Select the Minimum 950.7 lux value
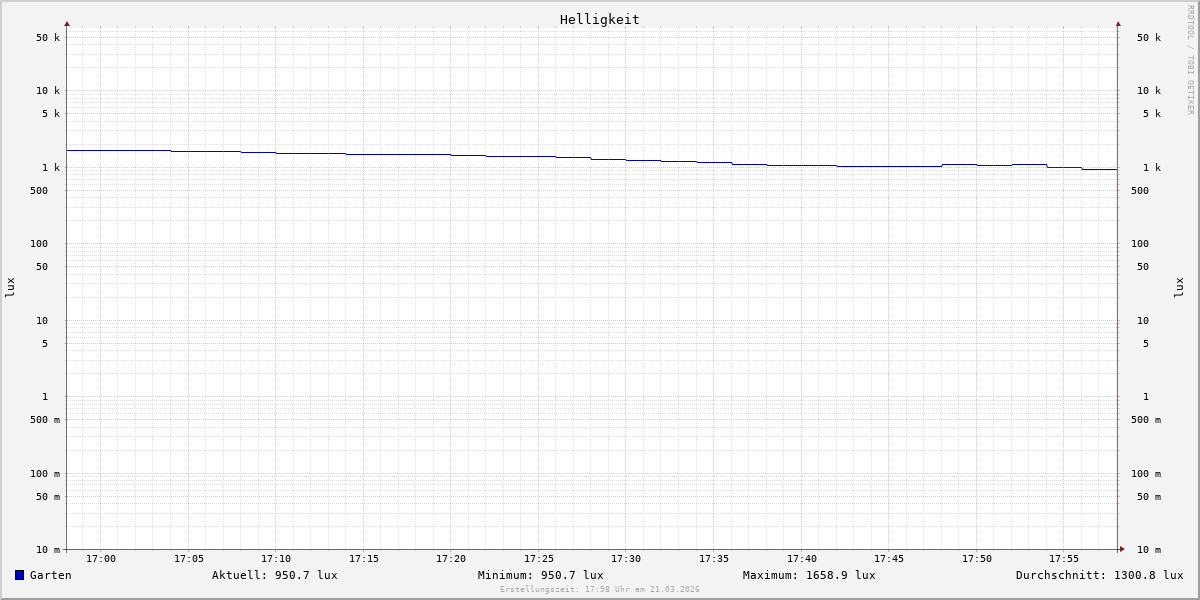 tap(540, 575)
